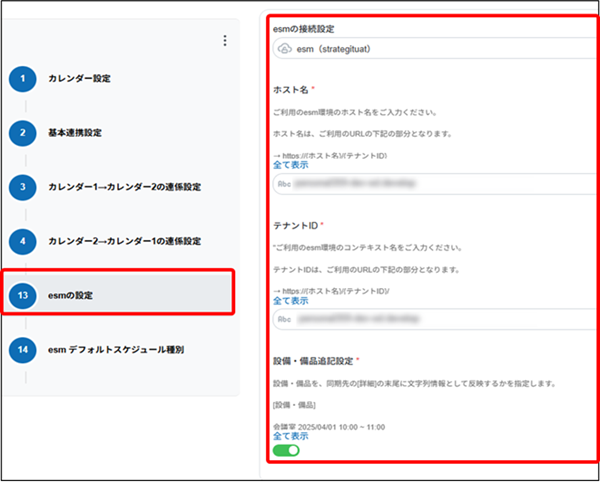Toggle the 設備・備品追記設定 switch off
Viewport: 600px width, 482px height.
click(x=286, y=450)
